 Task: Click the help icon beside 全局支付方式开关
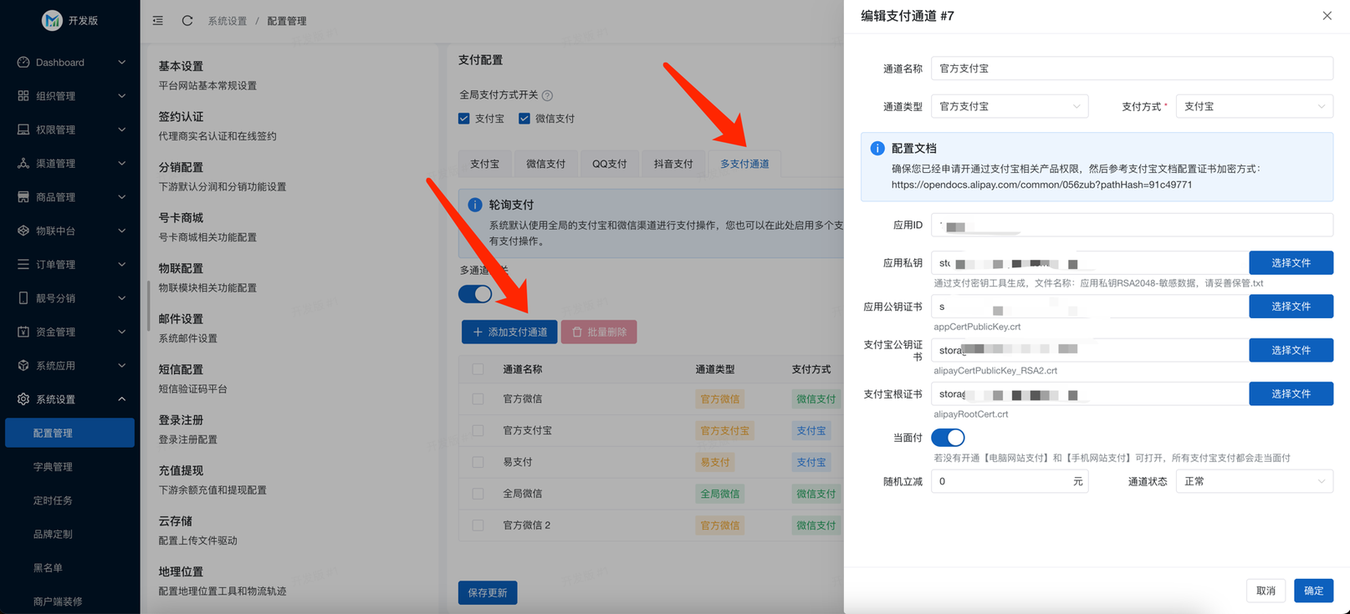pos(547,96)
